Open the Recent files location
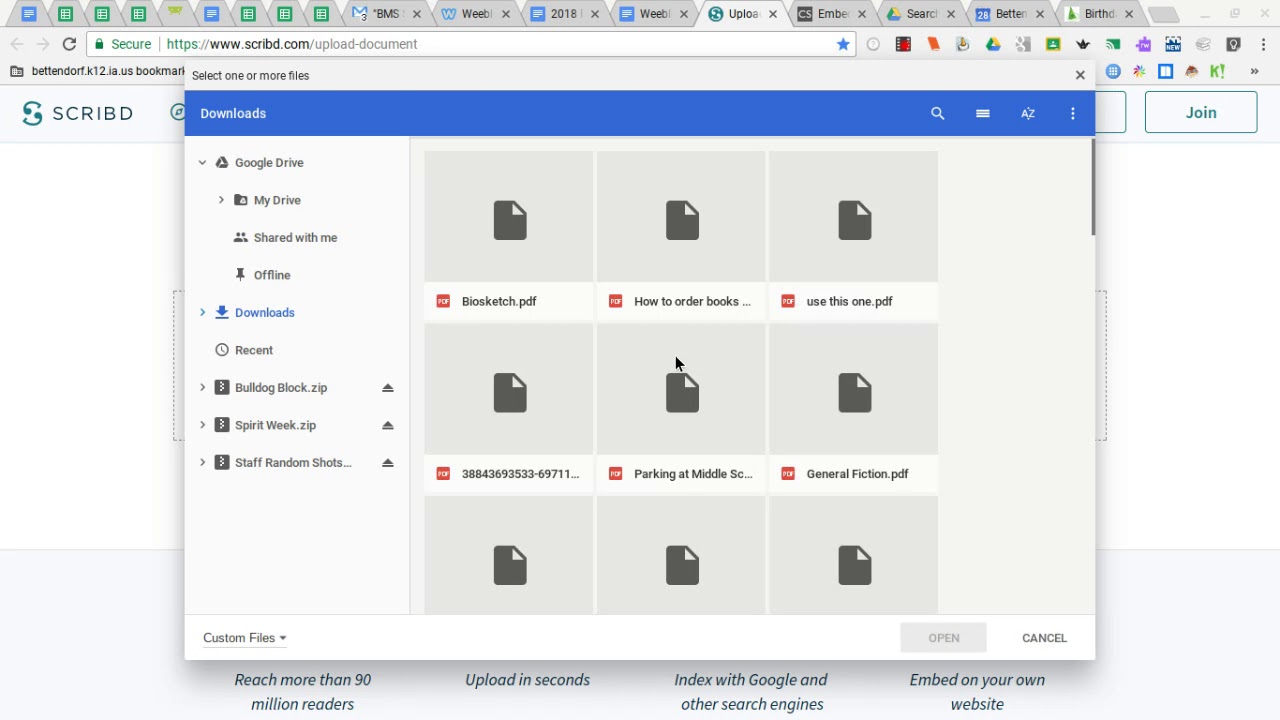 pos(254,350)
